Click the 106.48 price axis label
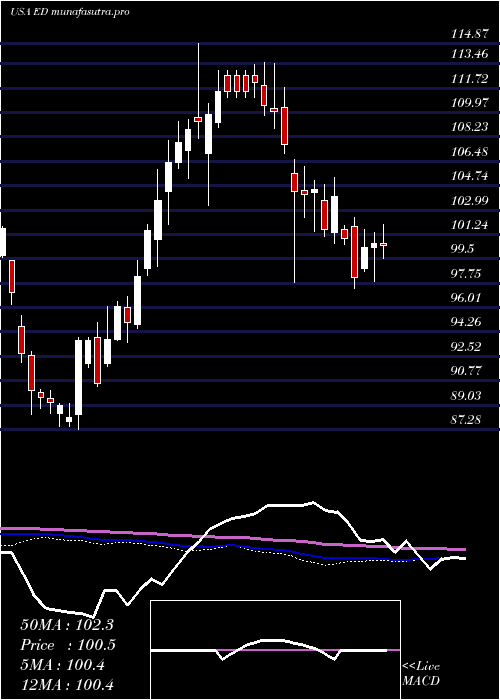This screenshot has width=500, height=700. point(469,152)
